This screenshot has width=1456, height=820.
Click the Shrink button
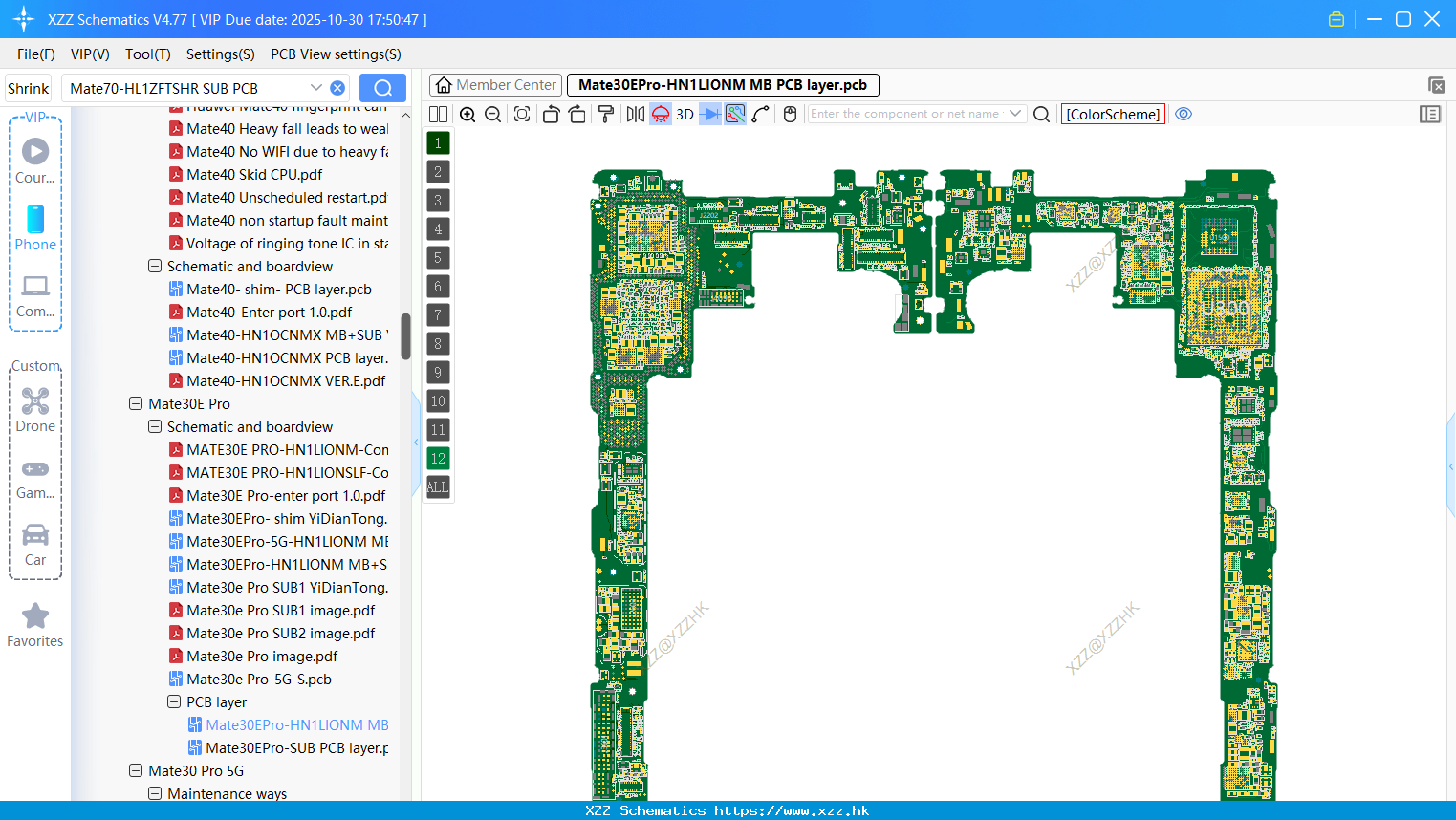(28, 88)
